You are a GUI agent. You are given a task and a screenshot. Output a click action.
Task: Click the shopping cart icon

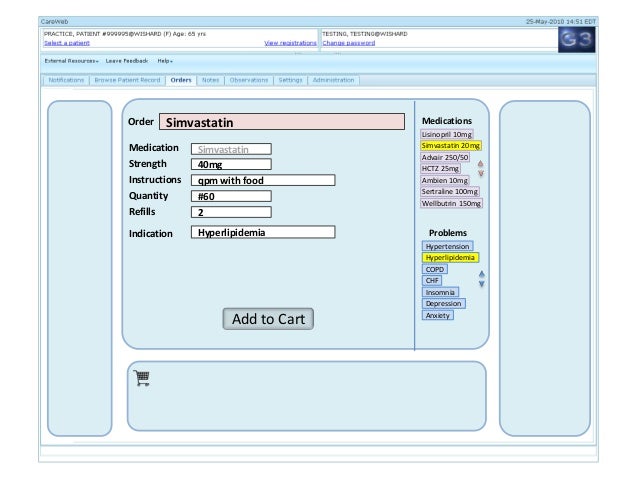[142, 377]
